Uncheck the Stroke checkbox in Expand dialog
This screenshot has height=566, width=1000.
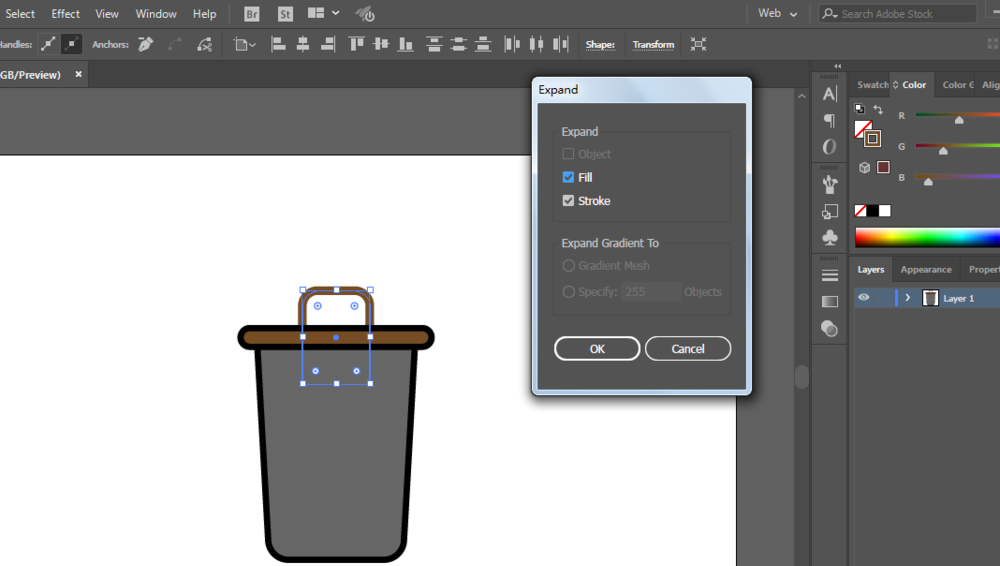pos(569,201)
